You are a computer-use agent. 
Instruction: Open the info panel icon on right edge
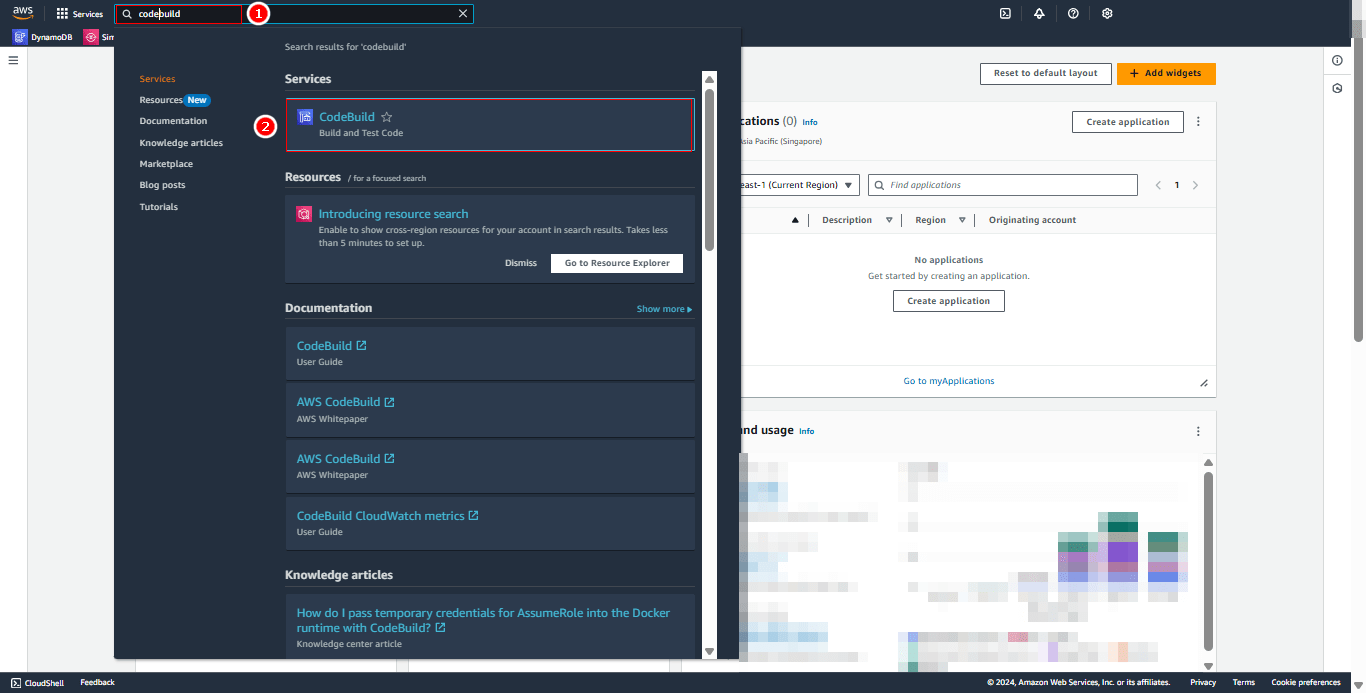(x=1337, y=61)
